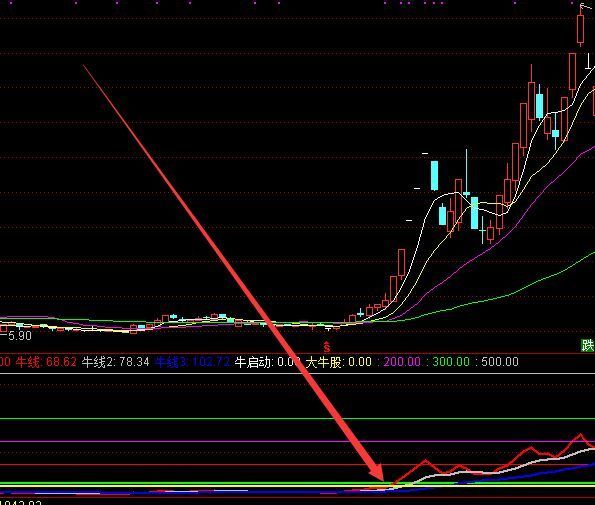Viewport: 595px width, 505px height.
Task: Click the purple 200.00 level label
Action: coord(402,362)
